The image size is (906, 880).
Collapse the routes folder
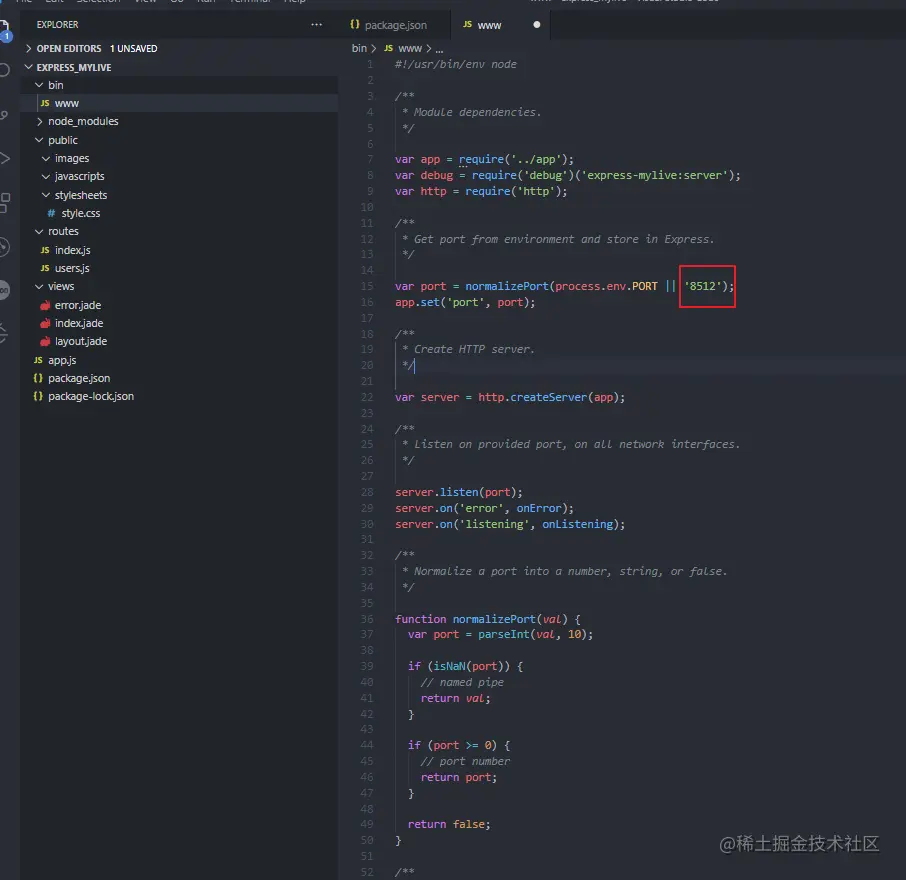[179, 231]
